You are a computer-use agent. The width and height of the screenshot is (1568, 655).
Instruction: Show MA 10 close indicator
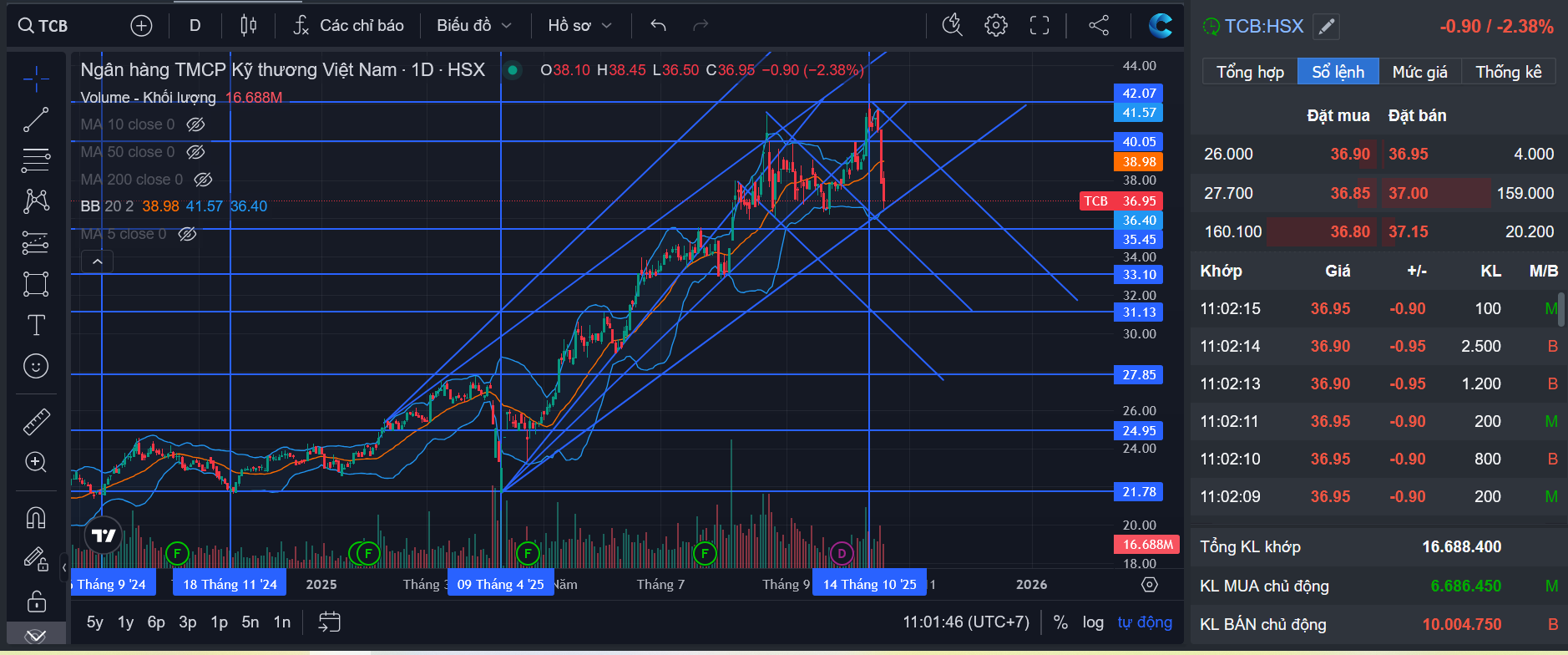pos(195,124)
